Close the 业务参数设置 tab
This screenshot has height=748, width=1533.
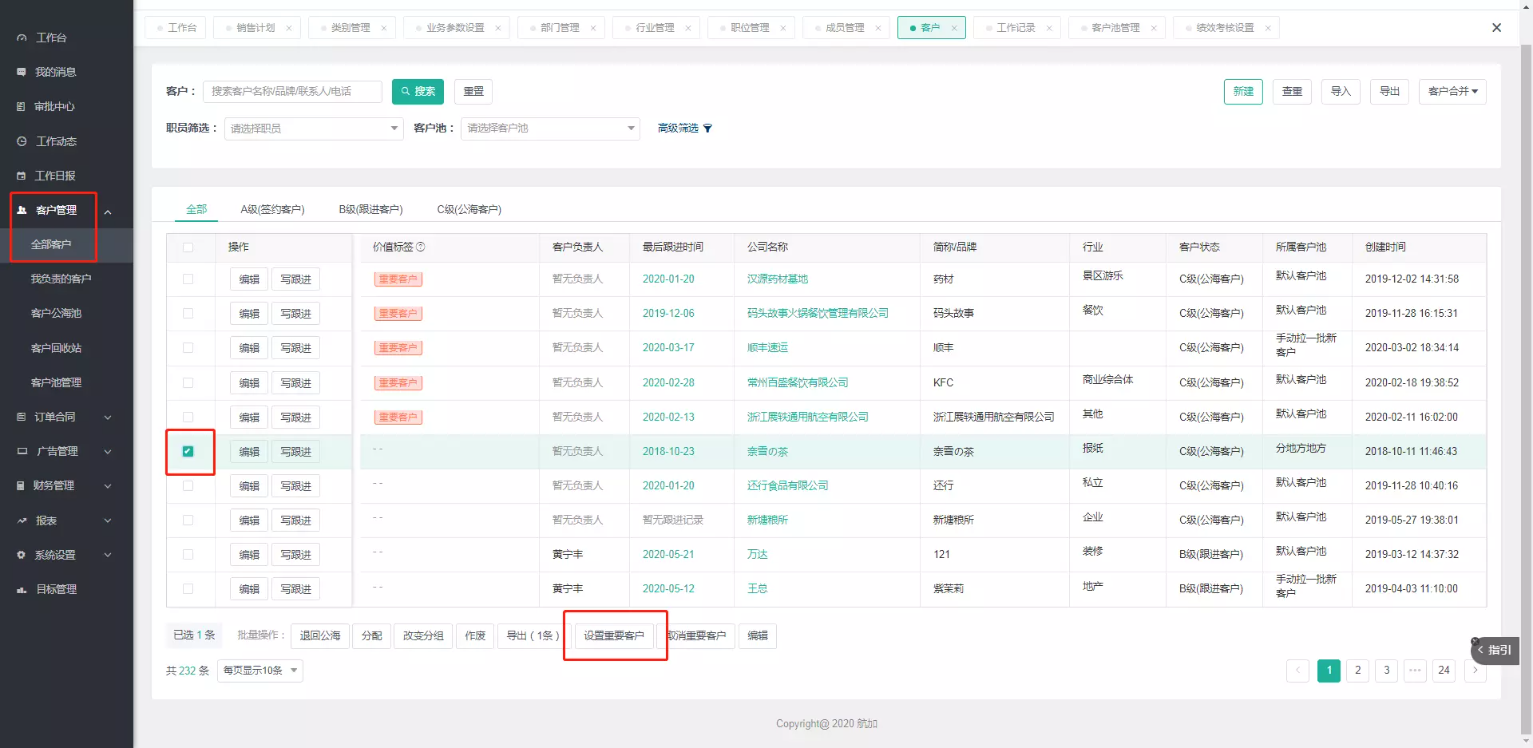coord(498,28)
